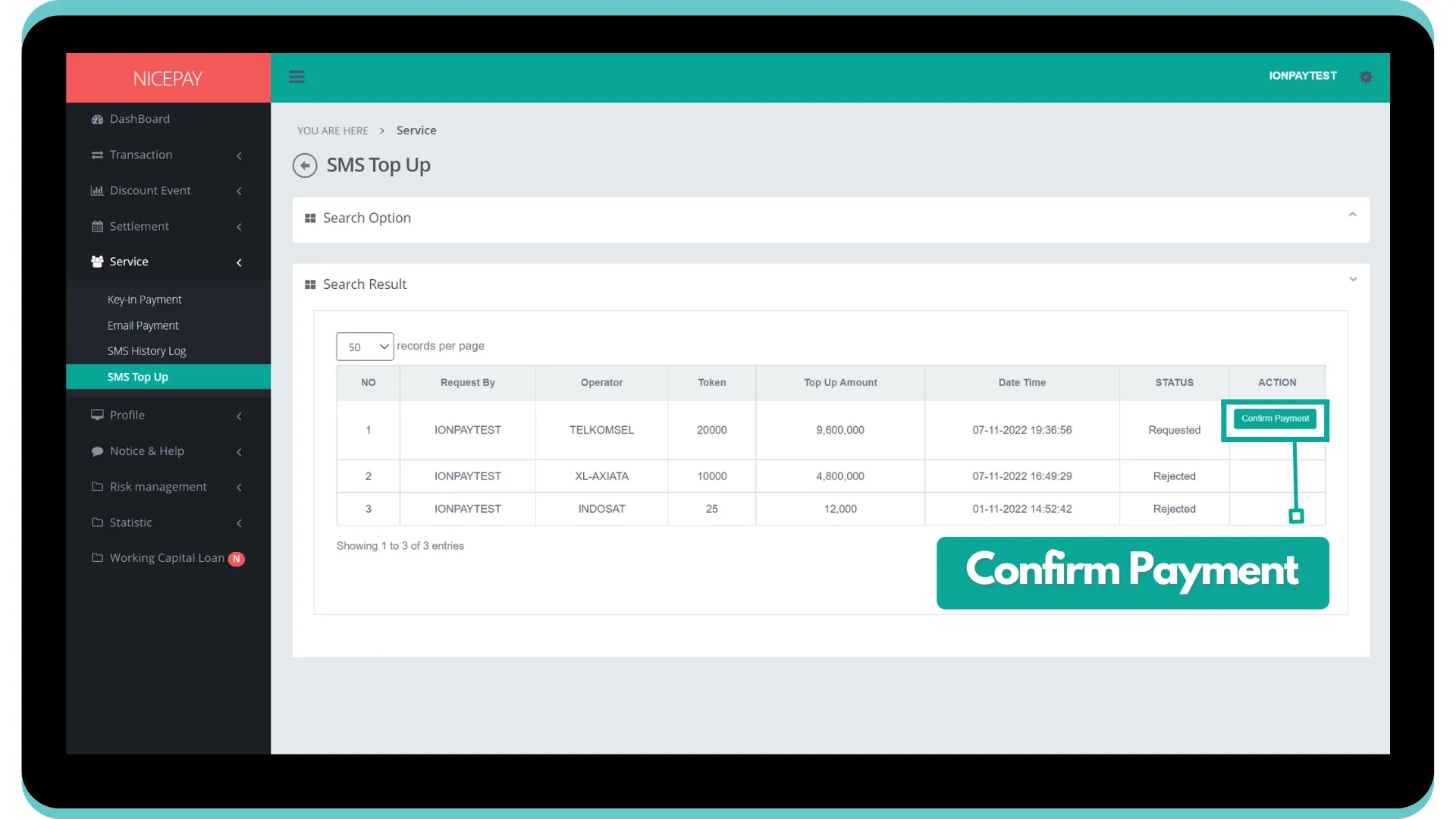Click the Confirm Payment button in row 1
The image size is (1456, 819).
pos(1275,419)
